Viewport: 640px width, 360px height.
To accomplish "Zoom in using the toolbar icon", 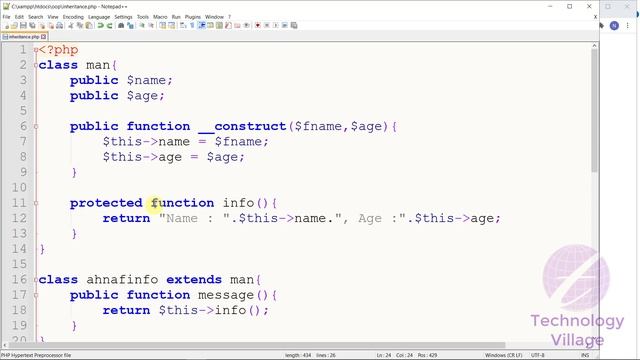I will (x=142, y=25).
